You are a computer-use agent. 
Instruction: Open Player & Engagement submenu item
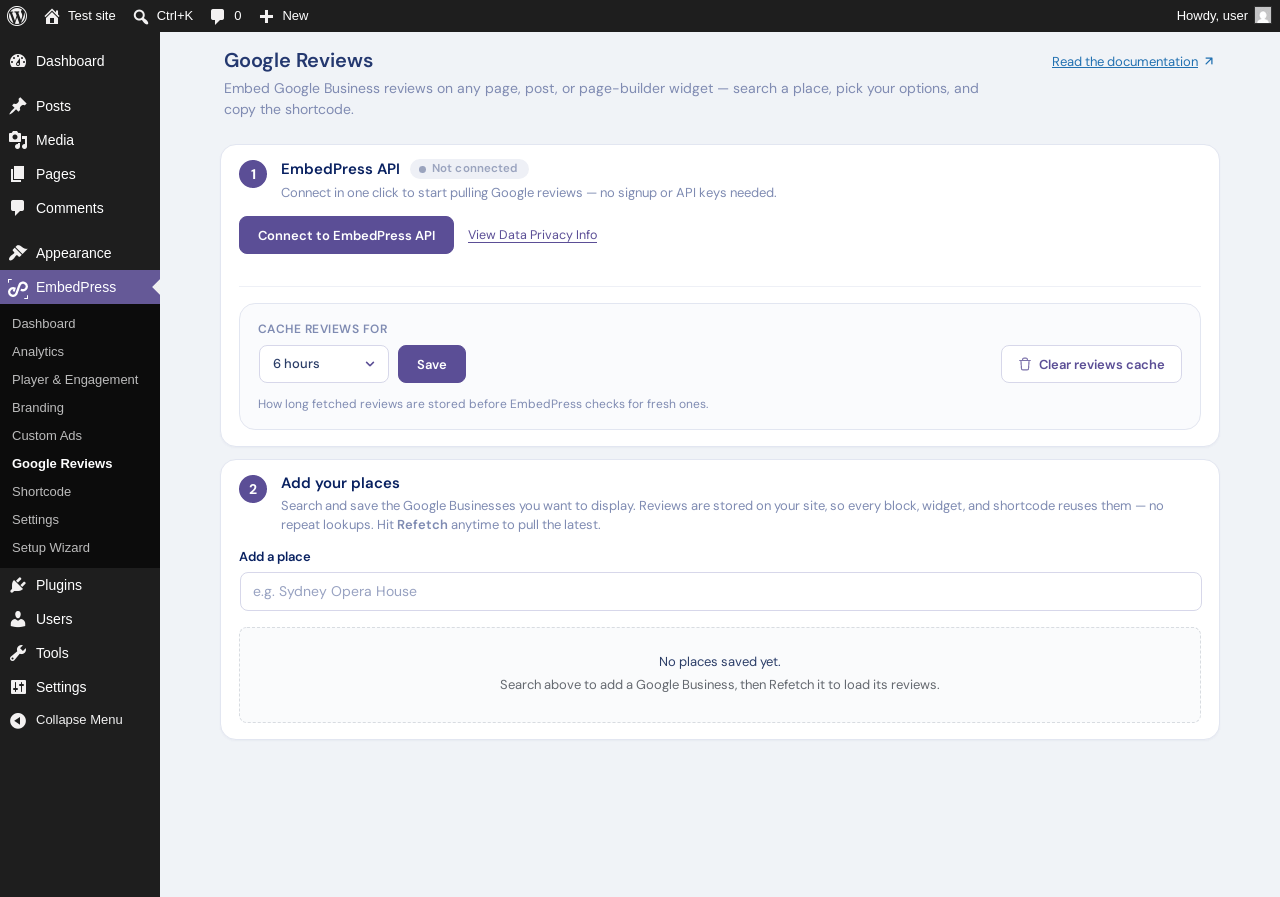pyautogui.click(x=80, y=380)
